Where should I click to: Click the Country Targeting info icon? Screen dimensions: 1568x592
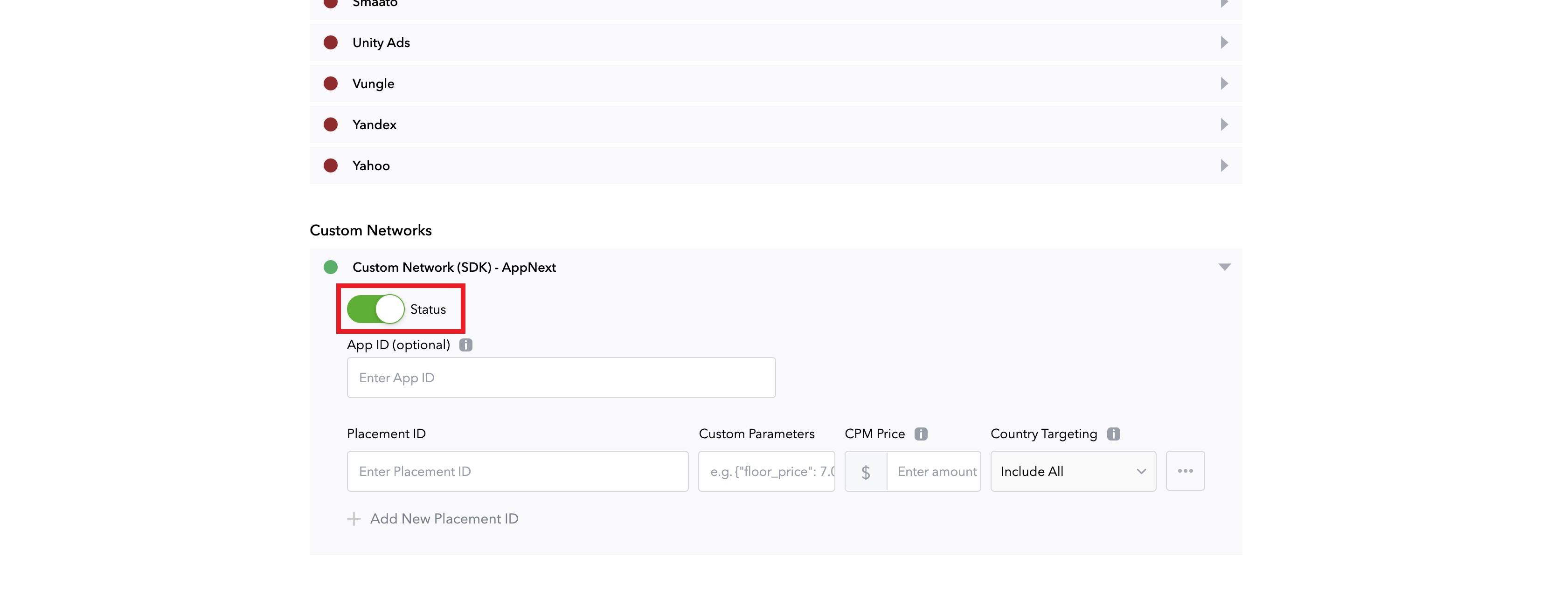pyautogui.click(x=1113, y=434)
